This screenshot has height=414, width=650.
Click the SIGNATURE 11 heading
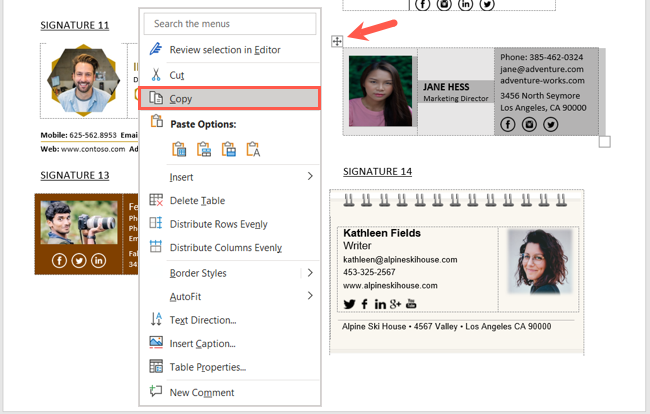75,25
